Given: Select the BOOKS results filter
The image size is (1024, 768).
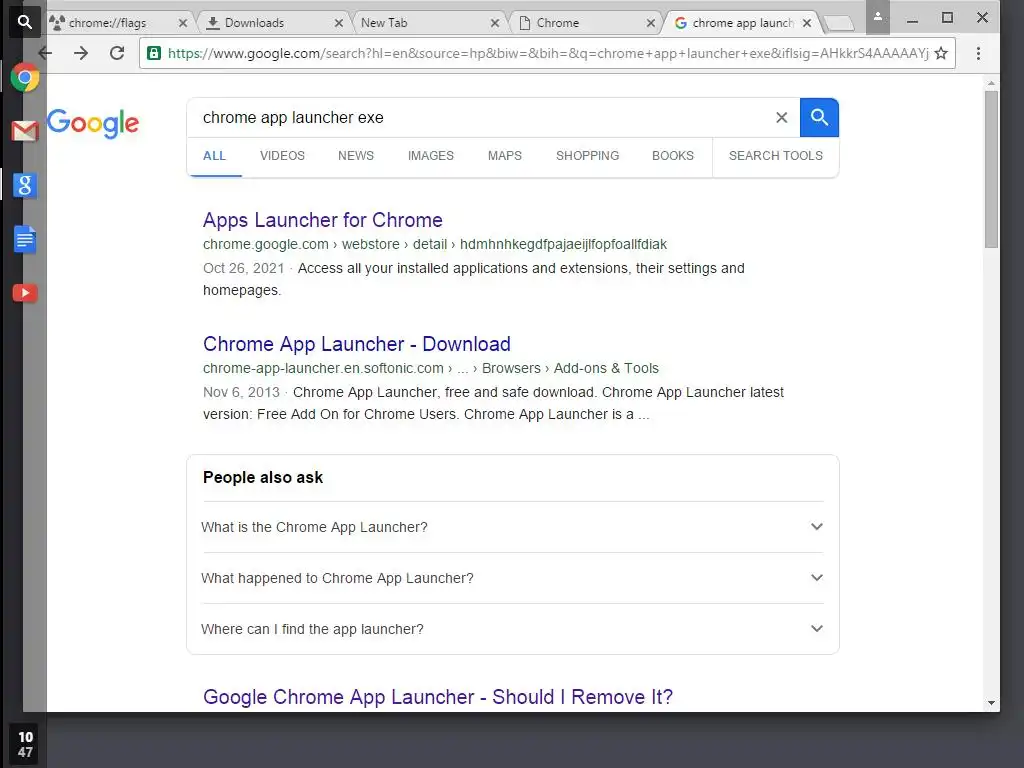Looking at the screenshot, I should coord(673,156).
